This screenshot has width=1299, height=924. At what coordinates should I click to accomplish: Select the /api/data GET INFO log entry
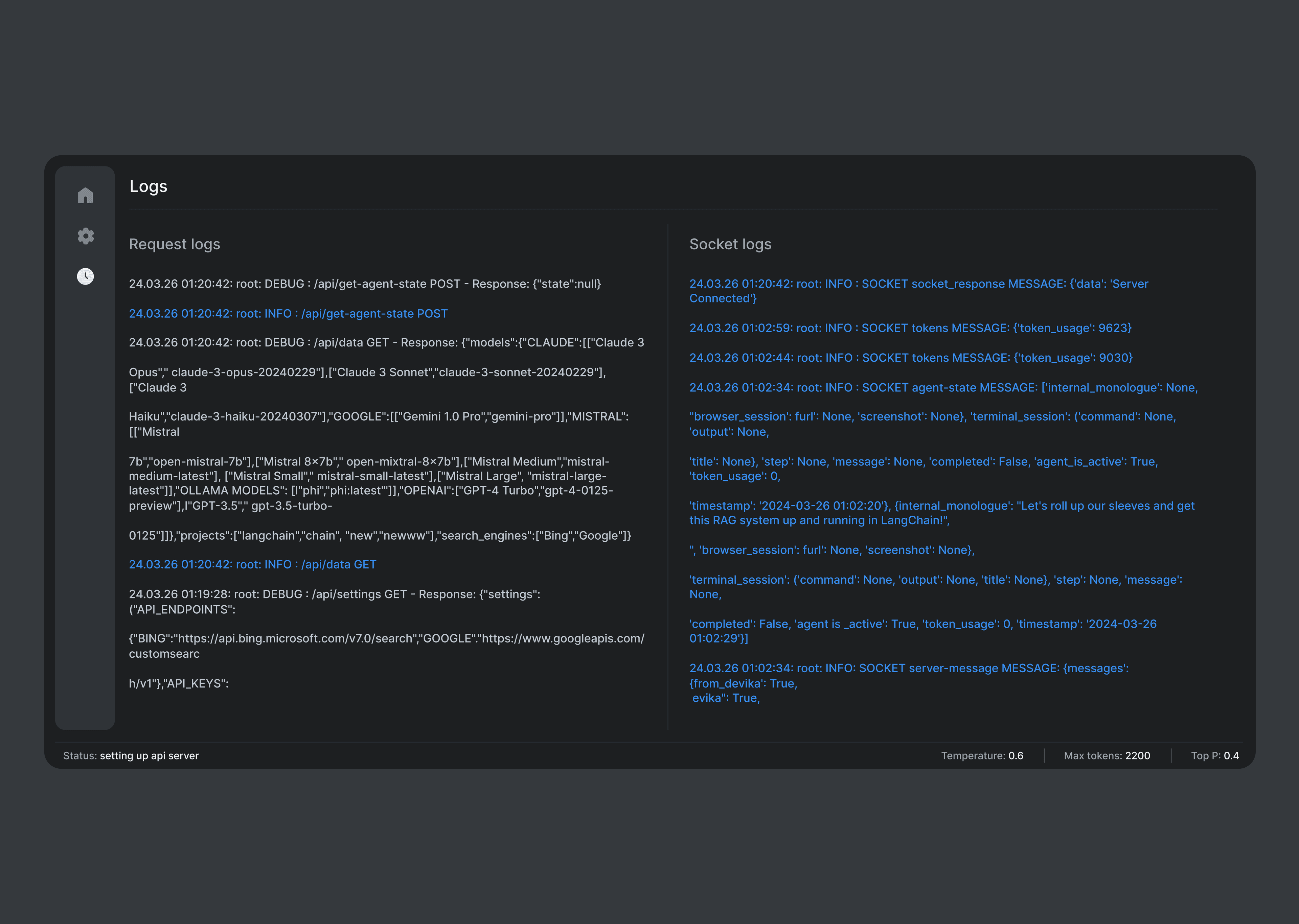[x=252, y=564]
